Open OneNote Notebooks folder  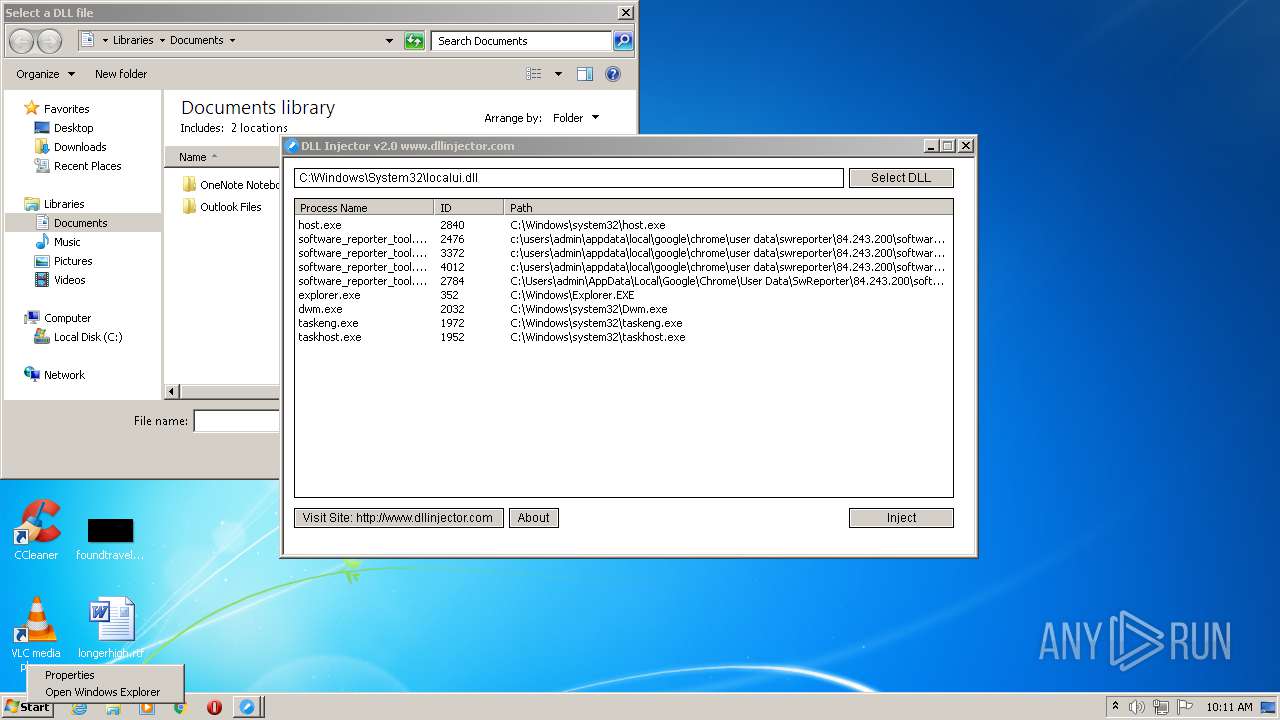click(x=231, y=185)
